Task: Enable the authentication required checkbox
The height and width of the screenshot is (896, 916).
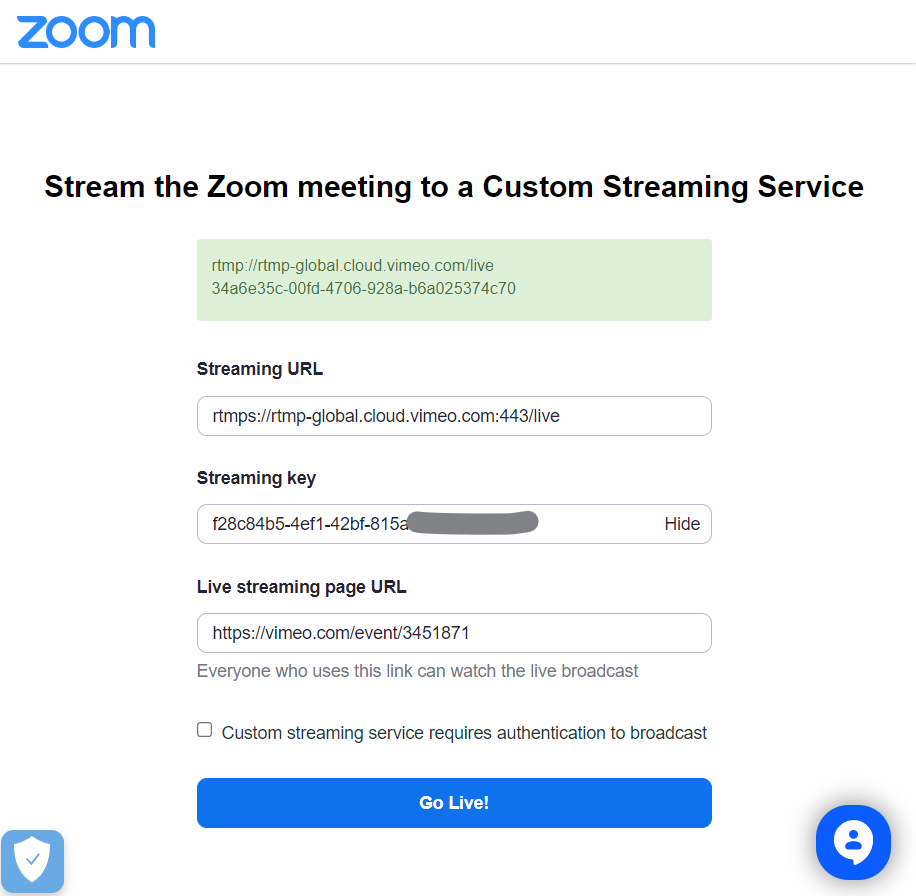Action: point(205,730)
